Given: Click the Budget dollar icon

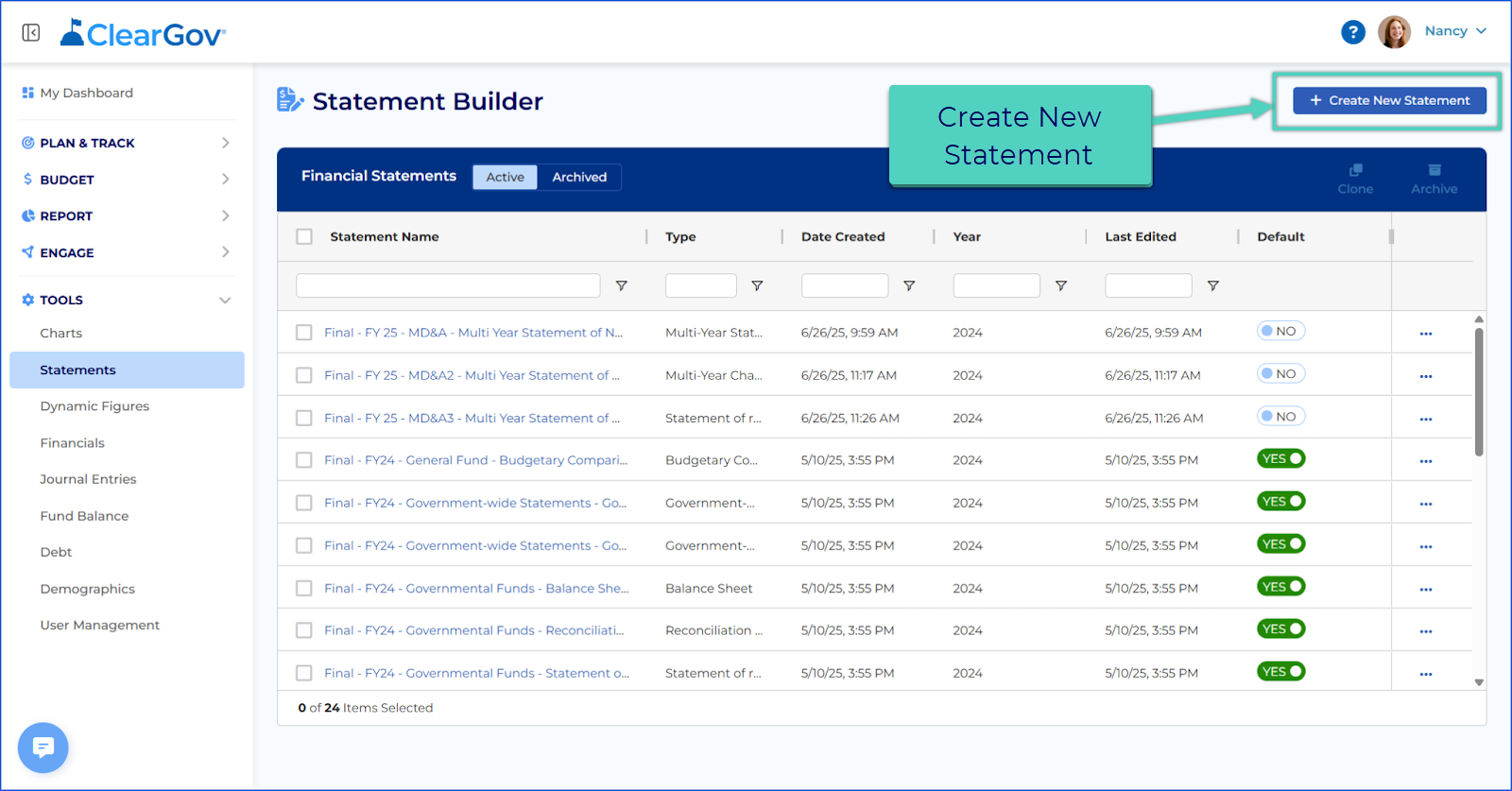Looking at the screenshot, I should (27, 179).
